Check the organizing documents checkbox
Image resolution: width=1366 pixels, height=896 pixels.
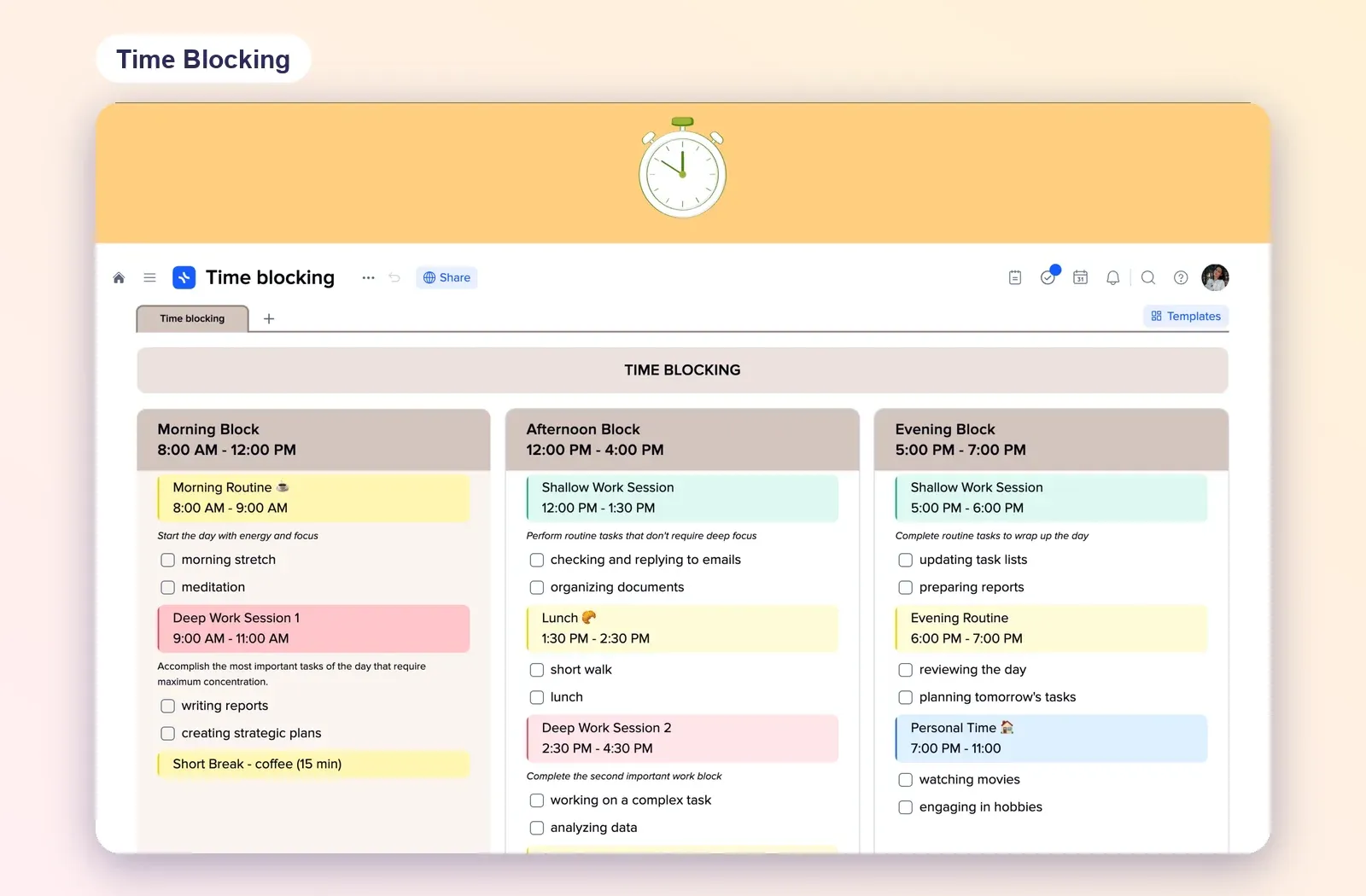click(537, 587)
